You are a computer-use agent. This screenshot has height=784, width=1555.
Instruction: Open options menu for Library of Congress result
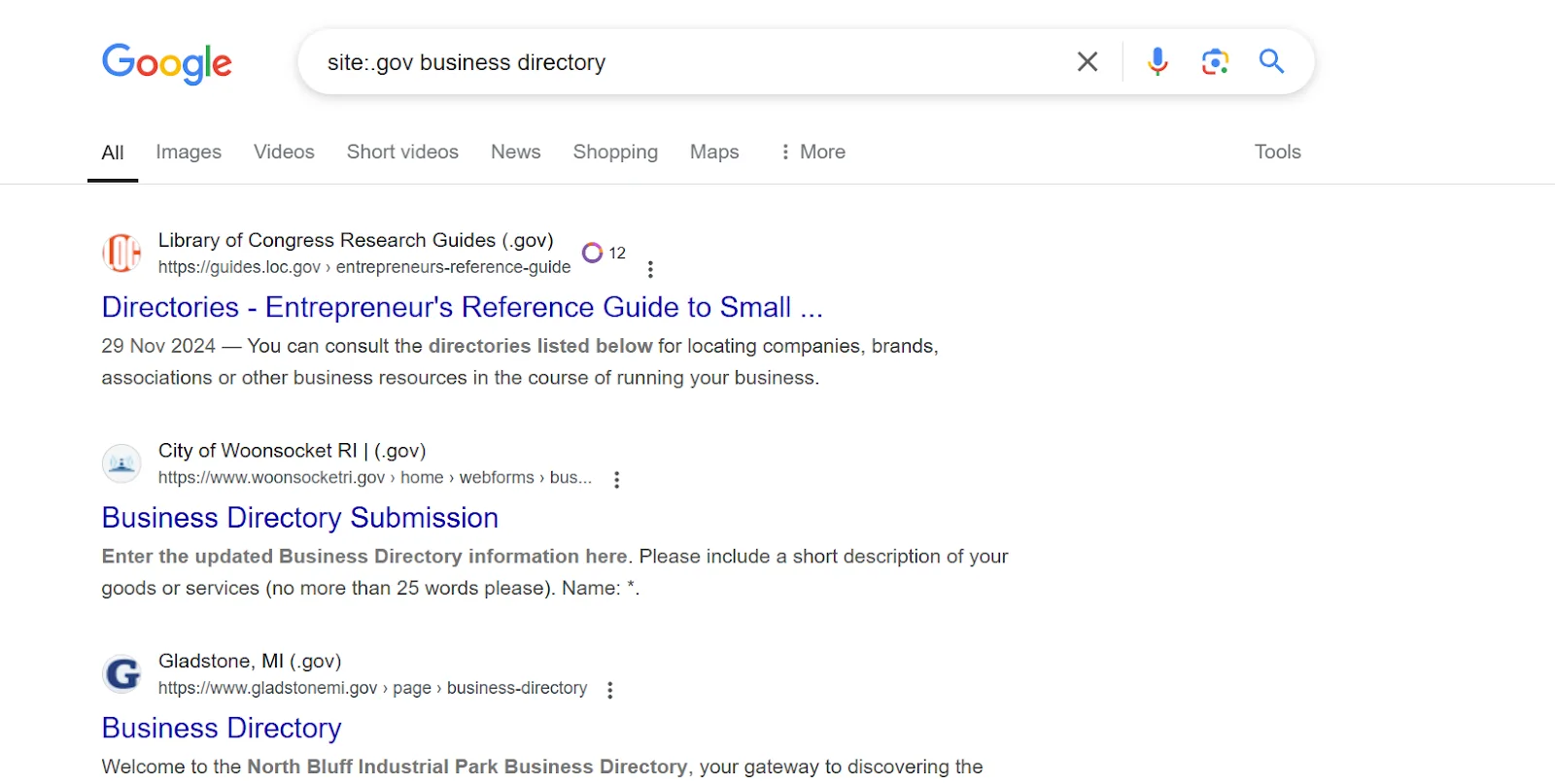point(650,269)
